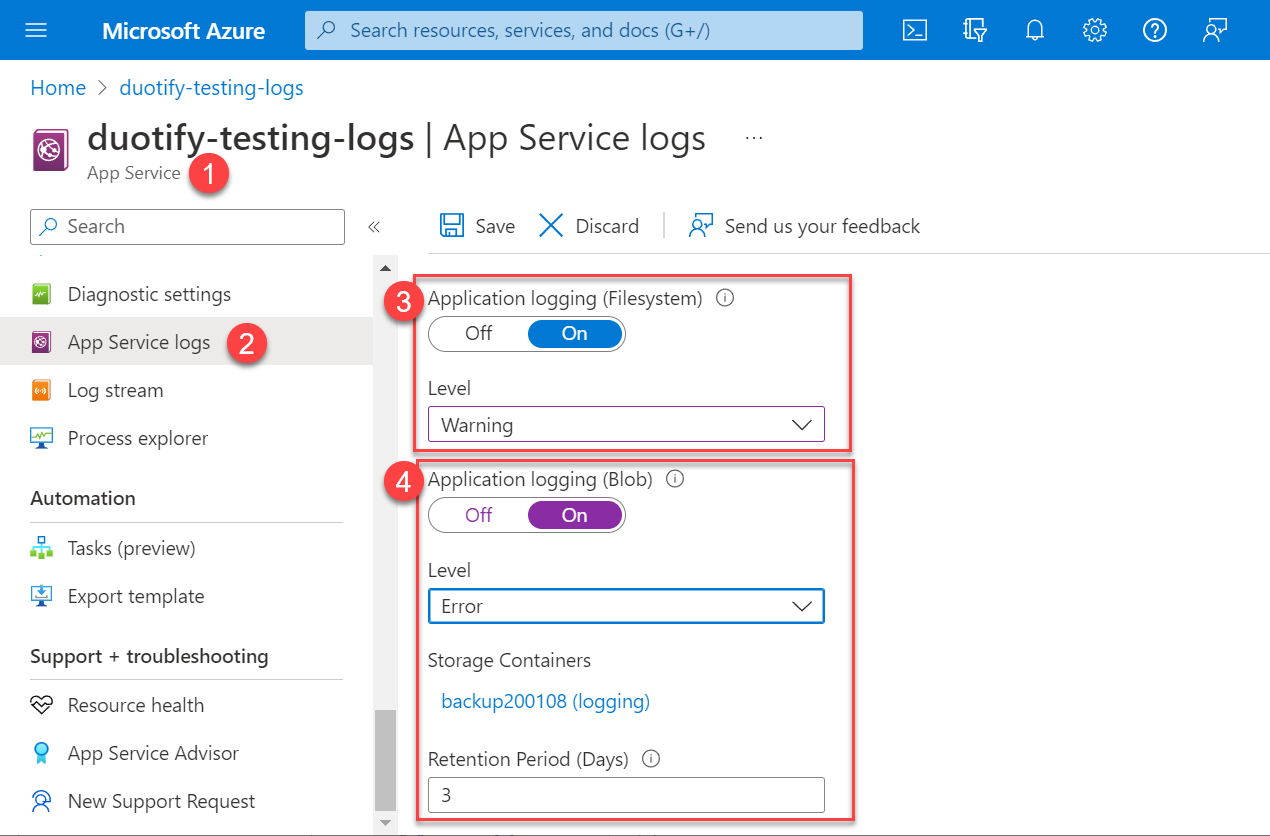Click info icon beside Application logging (Filesystem)
This screenshot has width=1270, height=836.
point(726,297)
